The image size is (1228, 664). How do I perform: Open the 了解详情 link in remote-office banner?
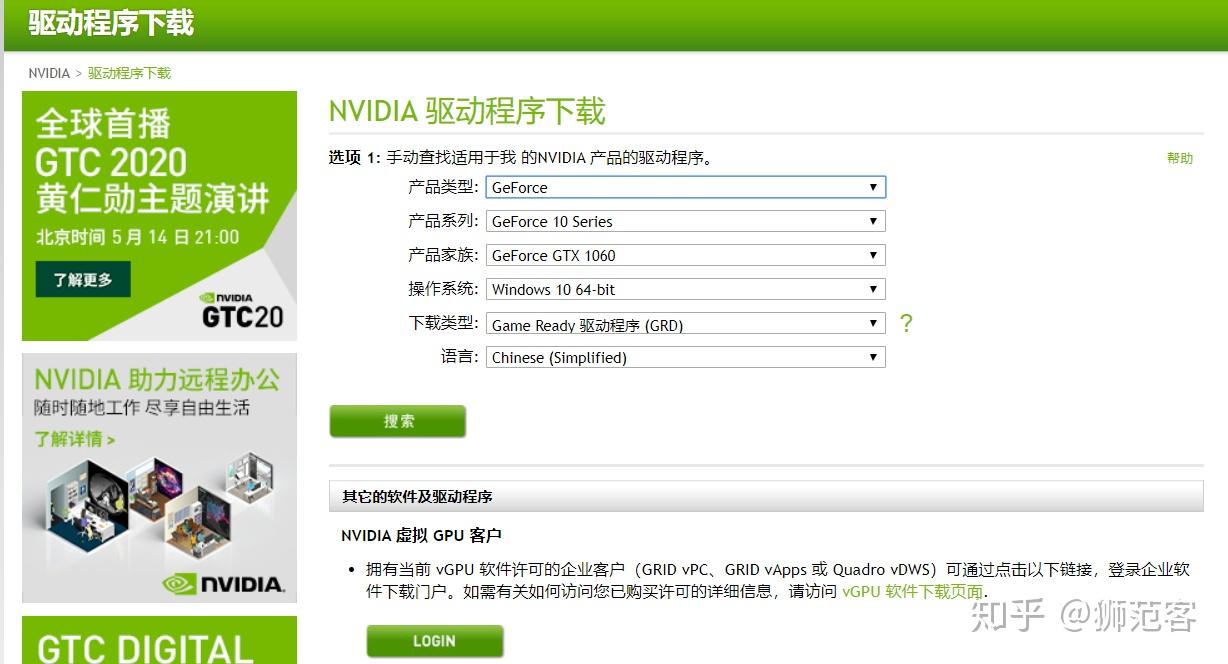coord(75,439)
